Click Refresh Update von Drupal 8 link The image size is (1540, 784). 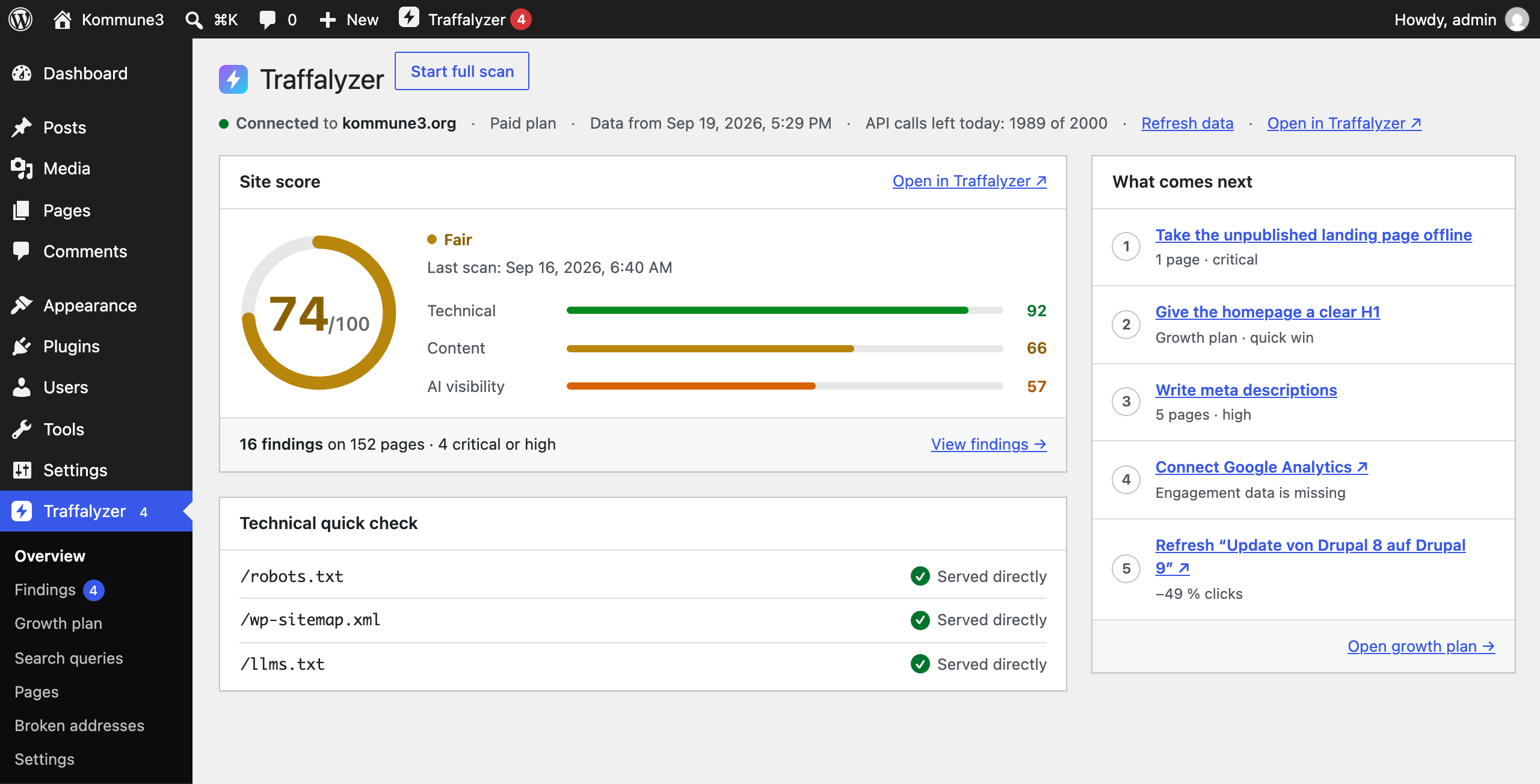pyautogui.click(x=1310, y=556)
